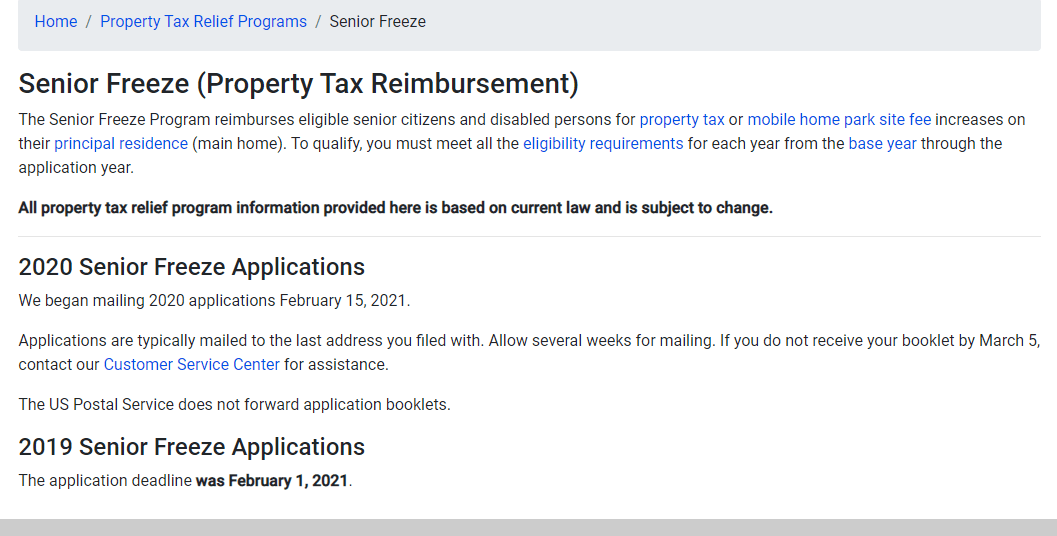Viewport: 1057px width, 536px height.
Task: Click the US Postal Service notice text
Action: coord(234,404)
